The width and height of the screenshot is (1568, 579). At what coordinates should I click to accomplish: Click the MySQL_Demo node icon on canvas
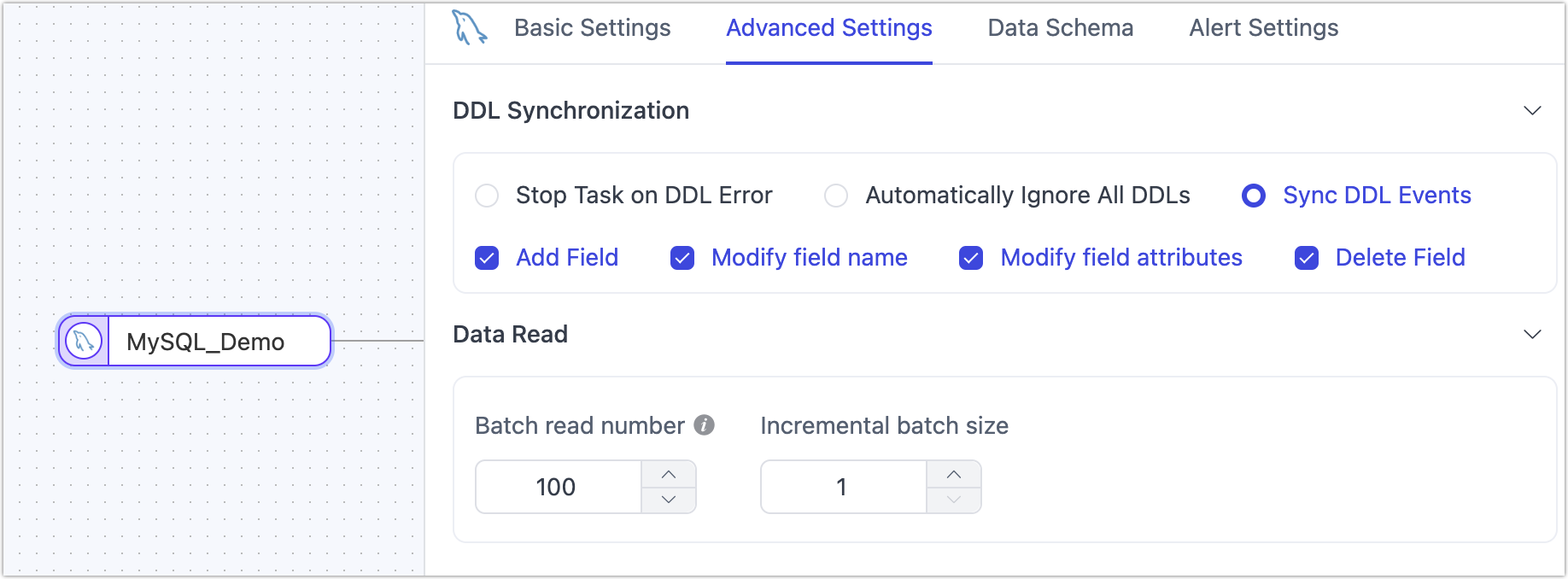84,342
